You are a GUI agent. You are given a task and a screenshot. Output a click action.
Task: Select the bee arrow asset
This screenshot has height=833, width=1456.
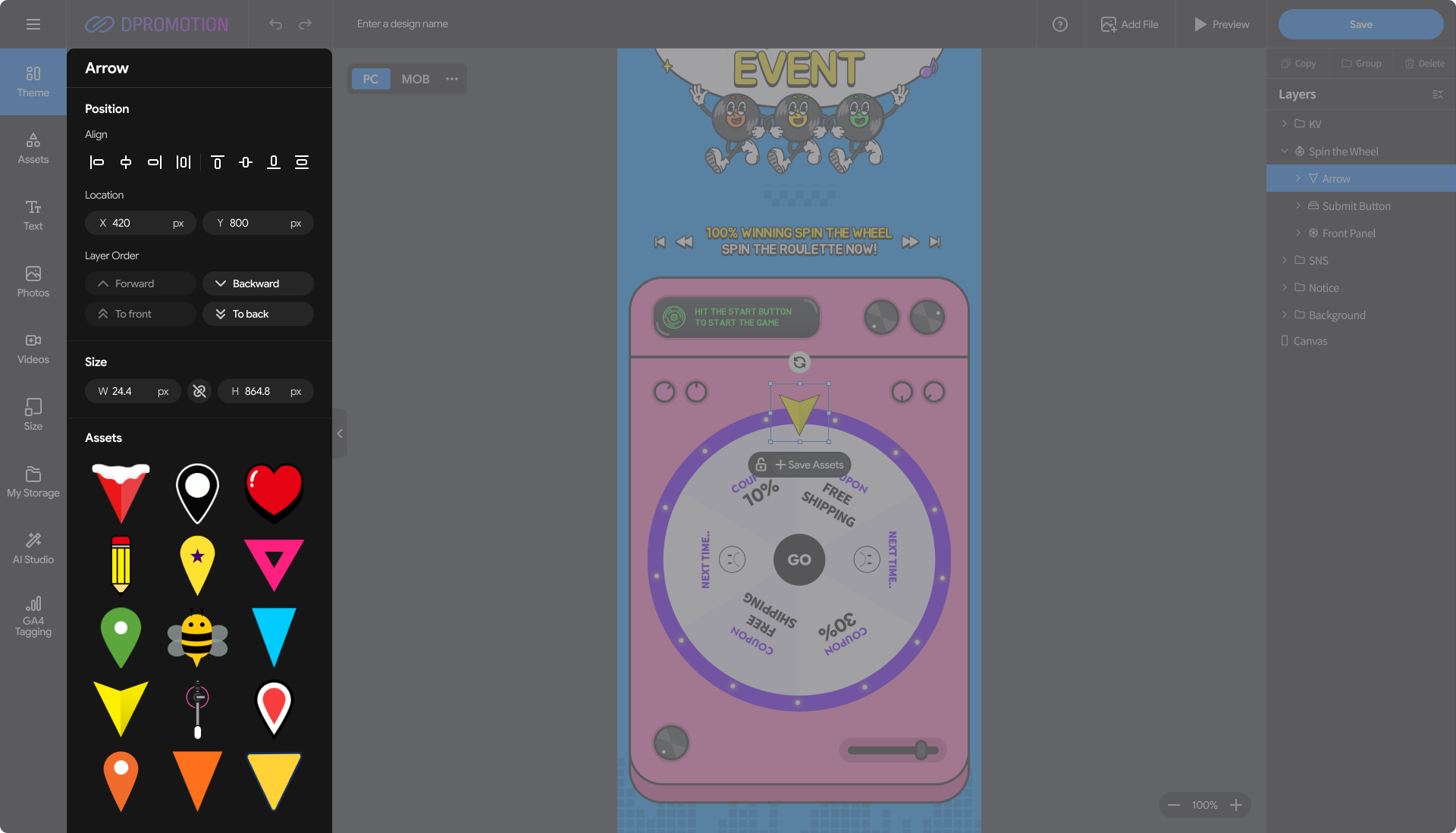click(197, 637)
